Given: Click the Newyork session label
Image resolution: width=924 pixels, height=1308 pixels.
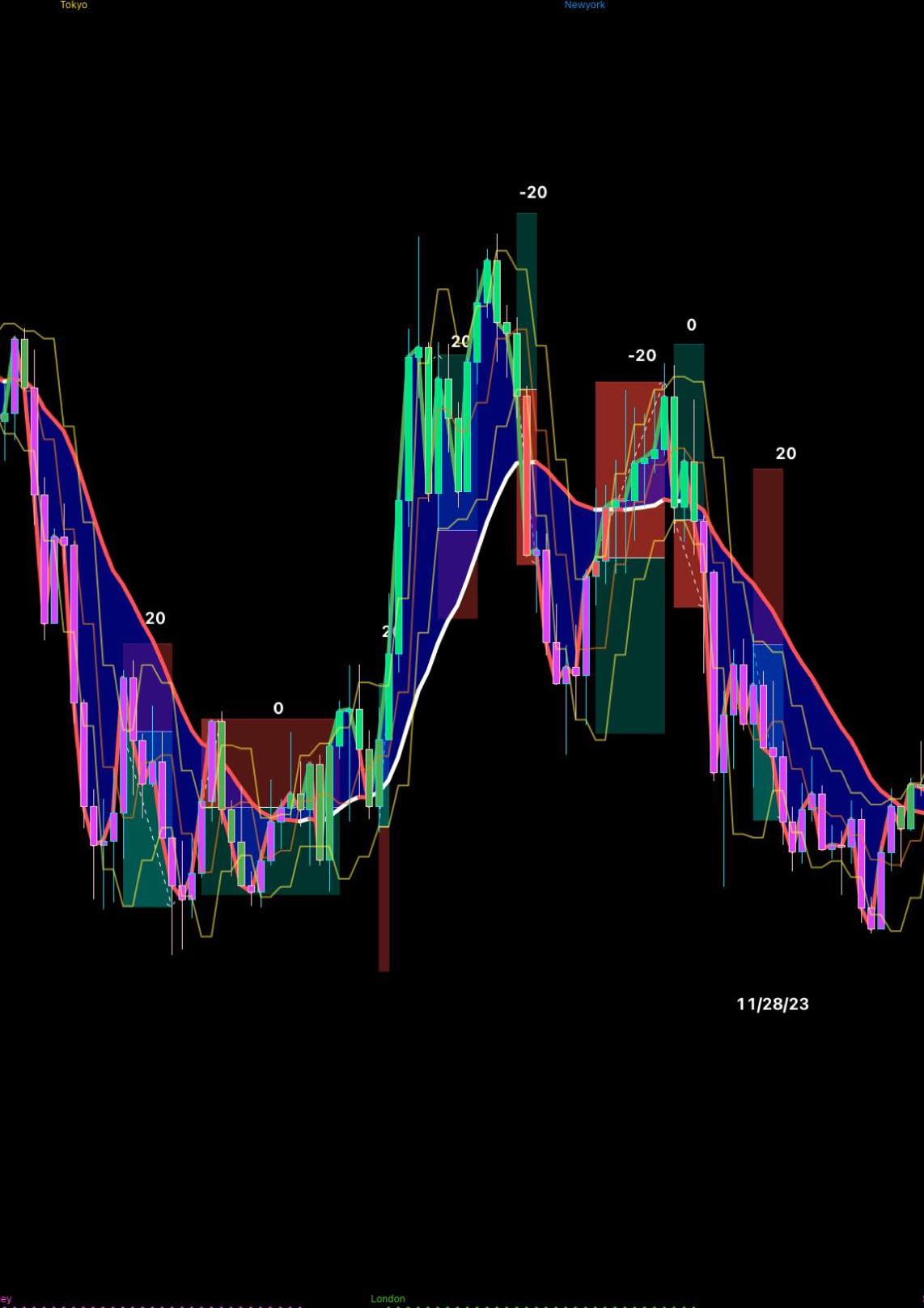Looking at the screenshot, I should [x=584, y=5].
